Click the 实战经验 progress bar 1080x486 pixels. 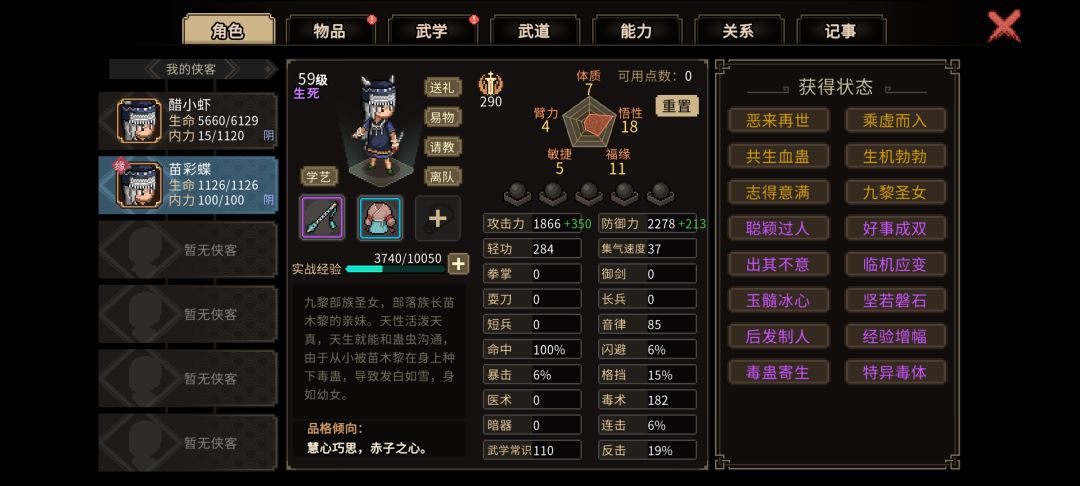pyautogui.click(x=395, y=268)
